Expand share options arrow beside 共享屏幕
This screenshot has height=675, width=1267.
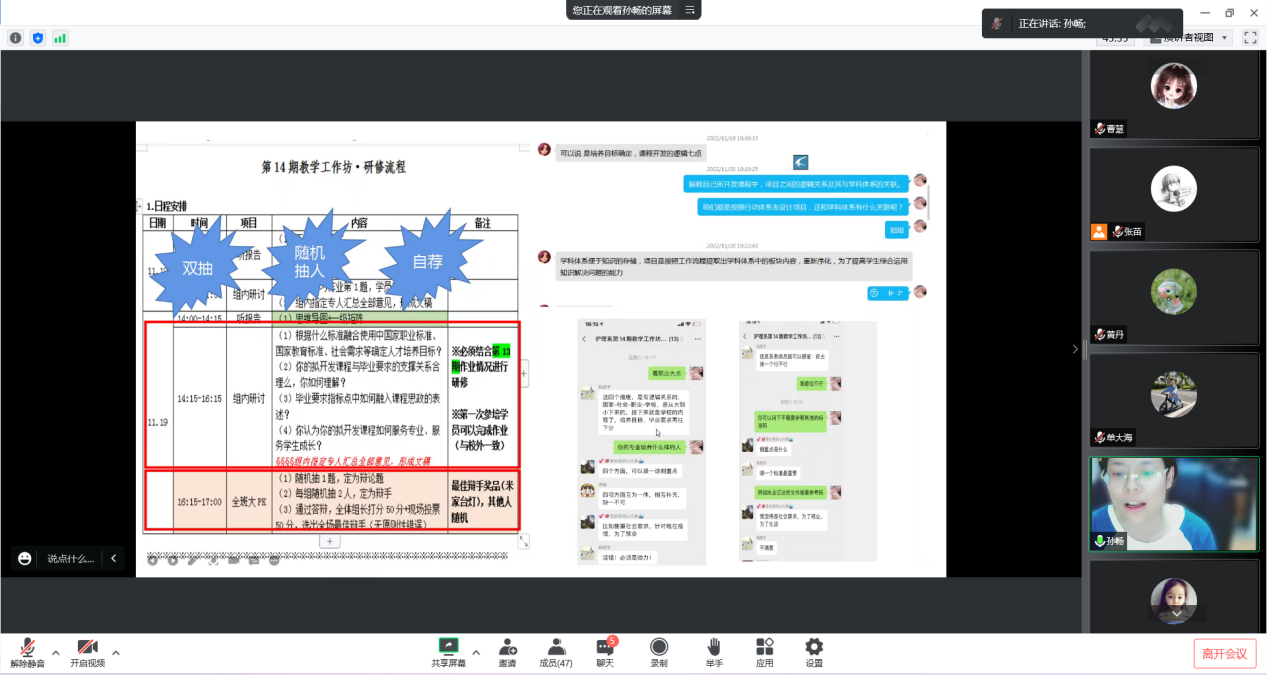click(x=476, y=653)
